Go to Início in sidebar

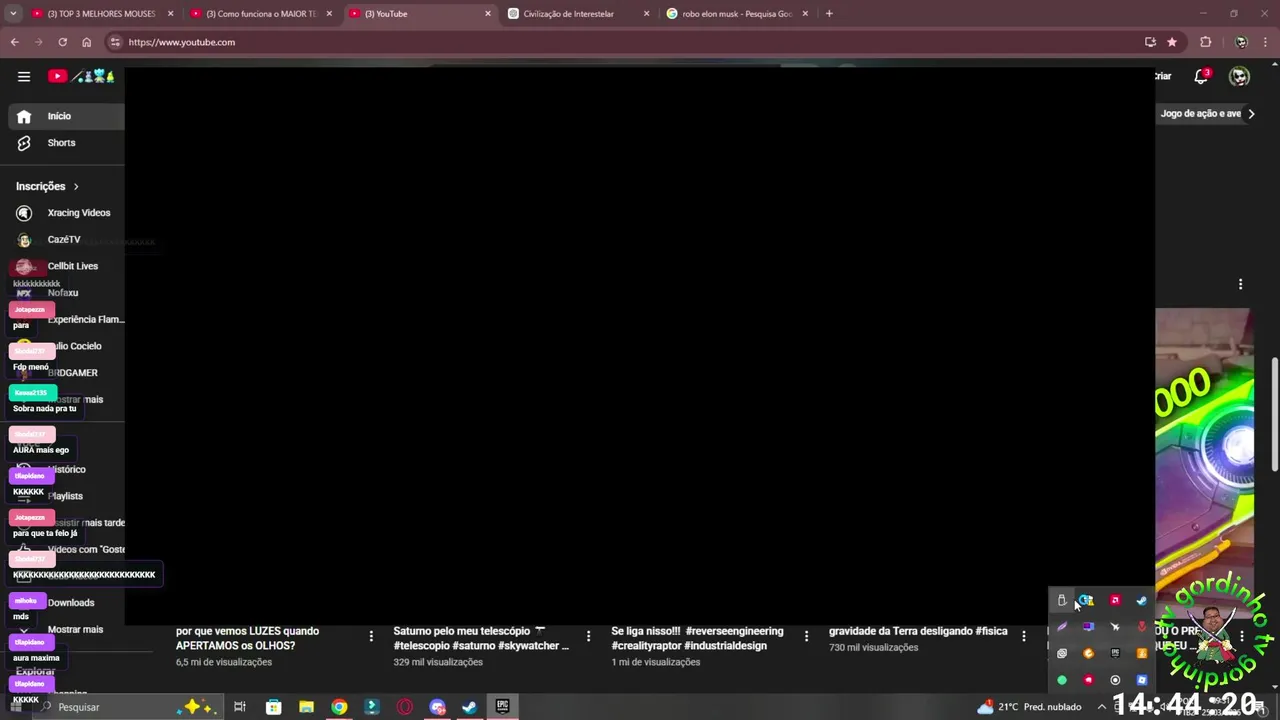click(x=66, y=116)
